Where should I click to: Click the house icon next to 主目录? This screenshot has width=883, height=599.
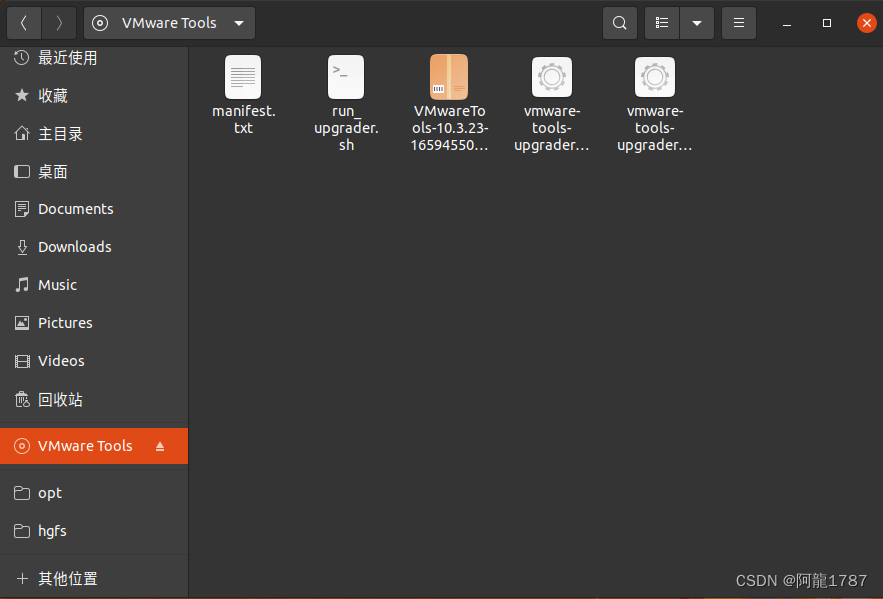[x=22, y=133]
